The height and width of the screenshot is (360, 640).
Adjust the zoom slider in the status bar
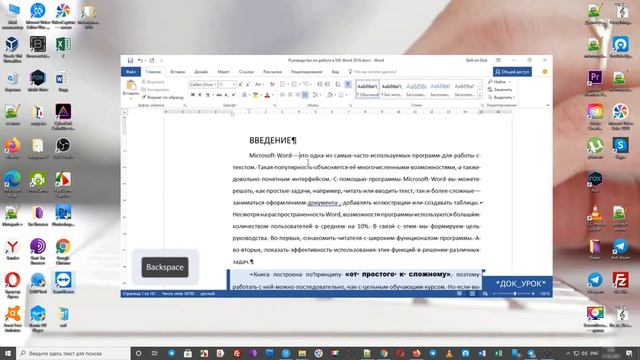[514, 293]
